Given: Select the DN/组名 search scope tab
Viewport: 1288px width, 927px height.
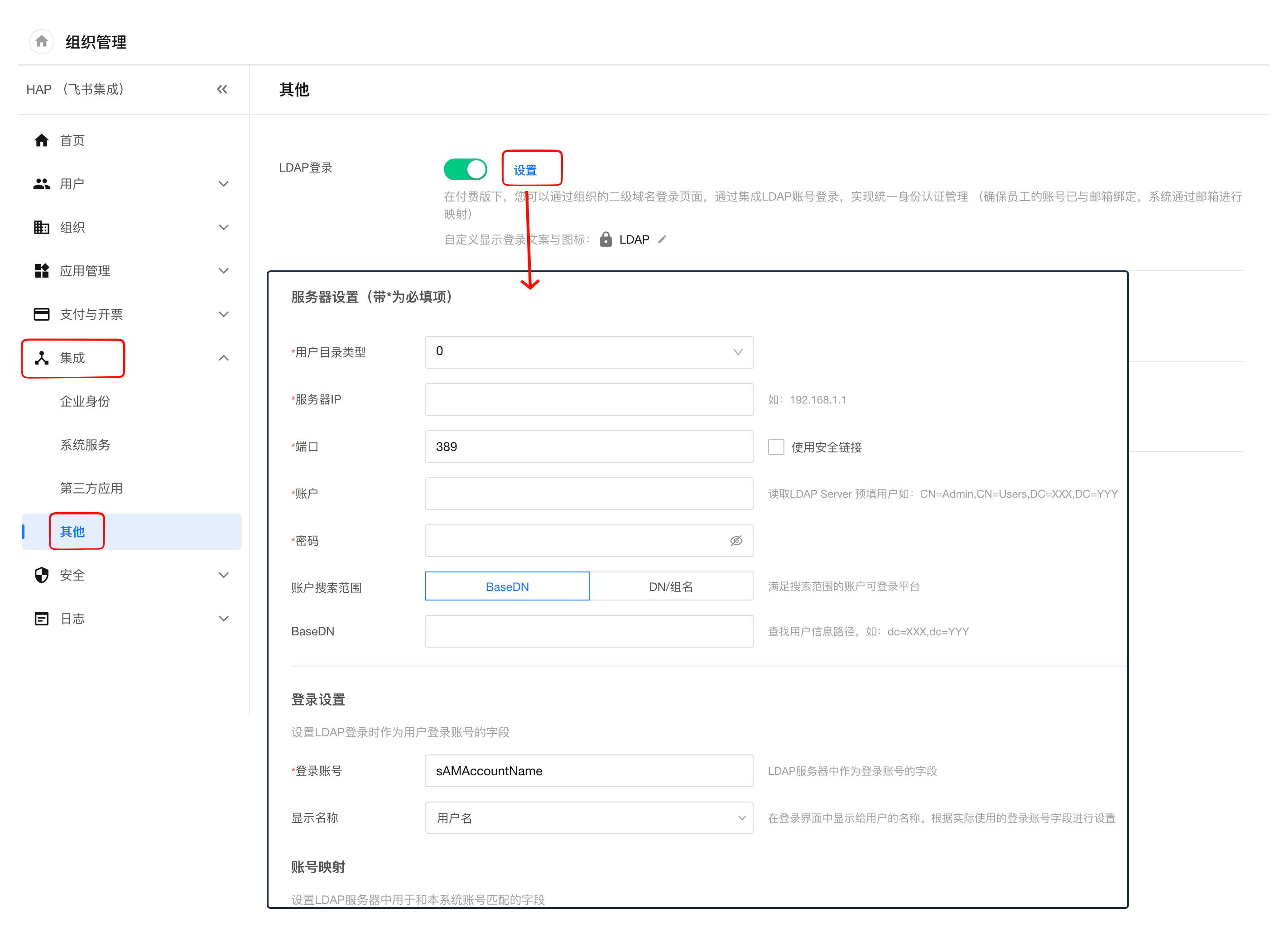Looking at the screenshot, I should [671, 587].
